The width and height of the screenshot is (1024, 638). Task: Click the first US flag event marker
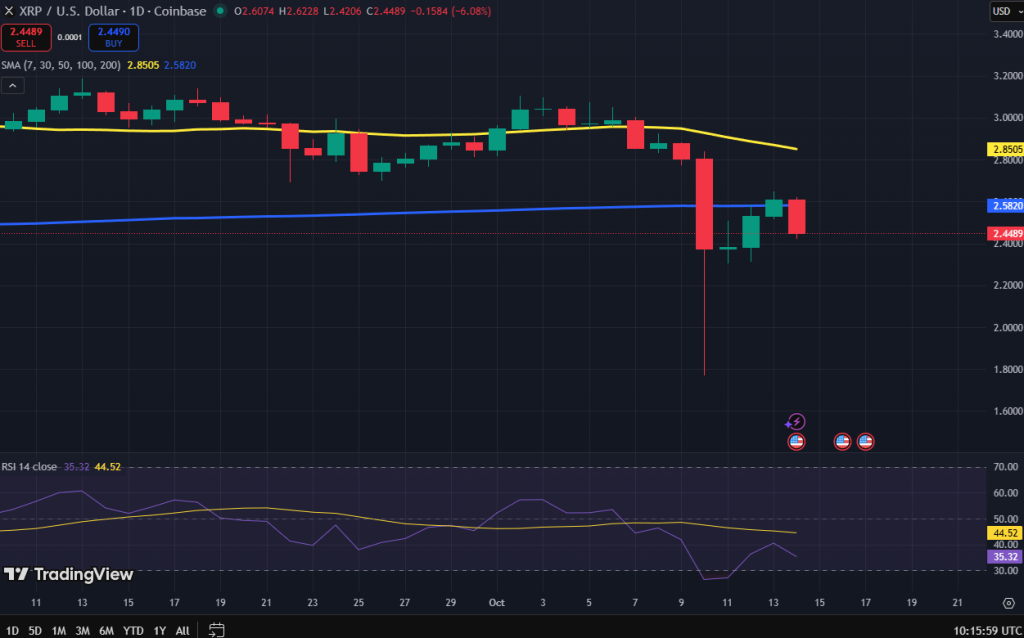pos(796,441)
